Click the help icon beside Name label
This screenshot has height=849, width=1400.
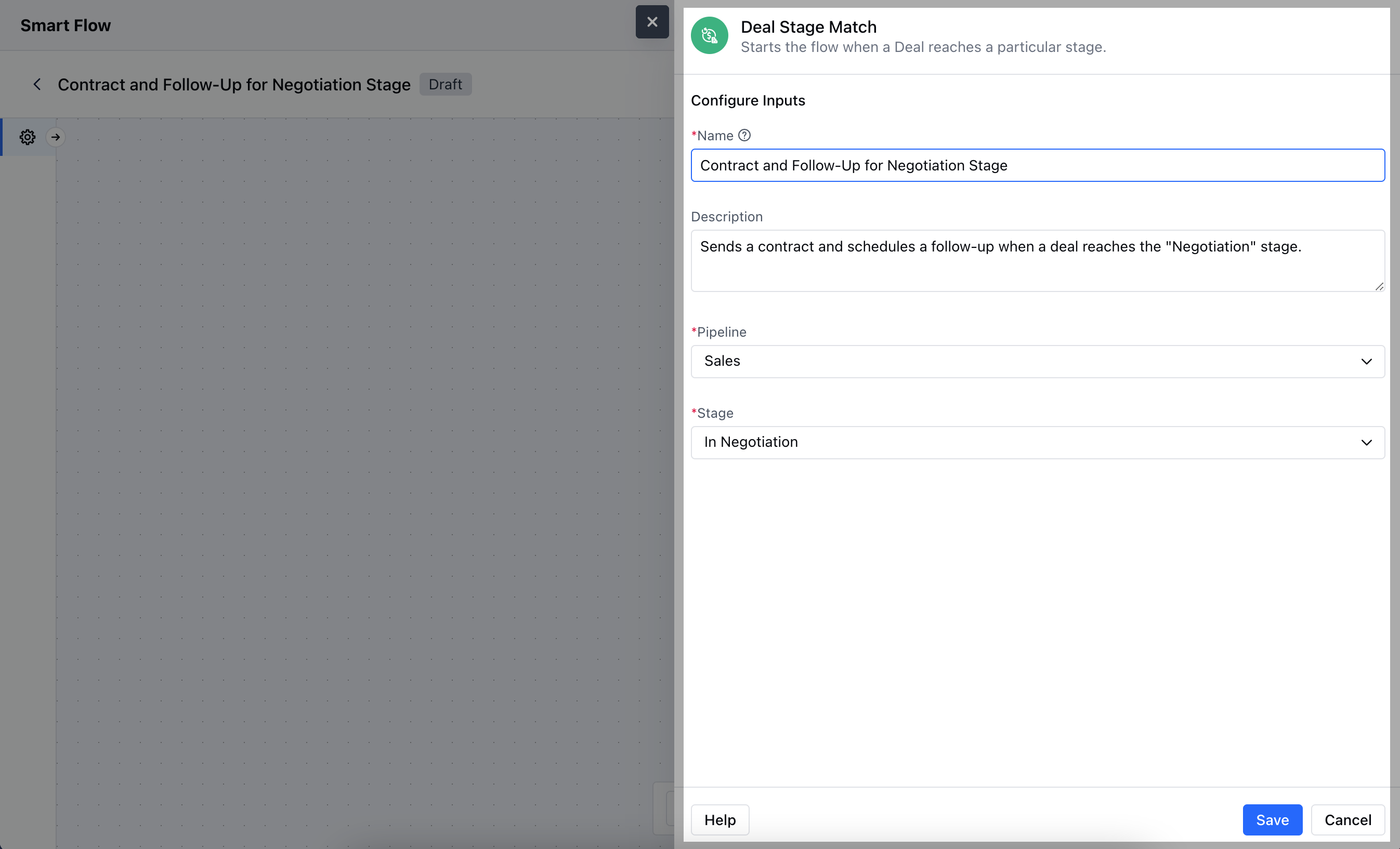[744, 135]
